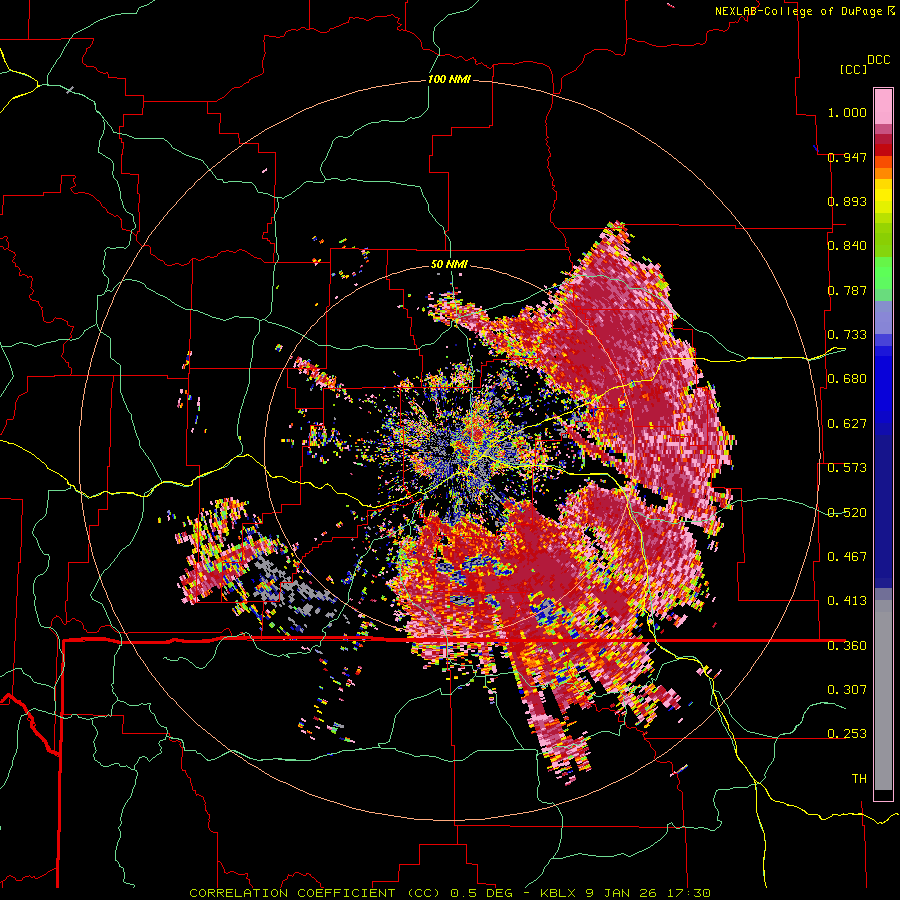Click the 0.573 scale value
Image resolution: width=900 pixels, height=900 pixels.
tap(847, 468)
